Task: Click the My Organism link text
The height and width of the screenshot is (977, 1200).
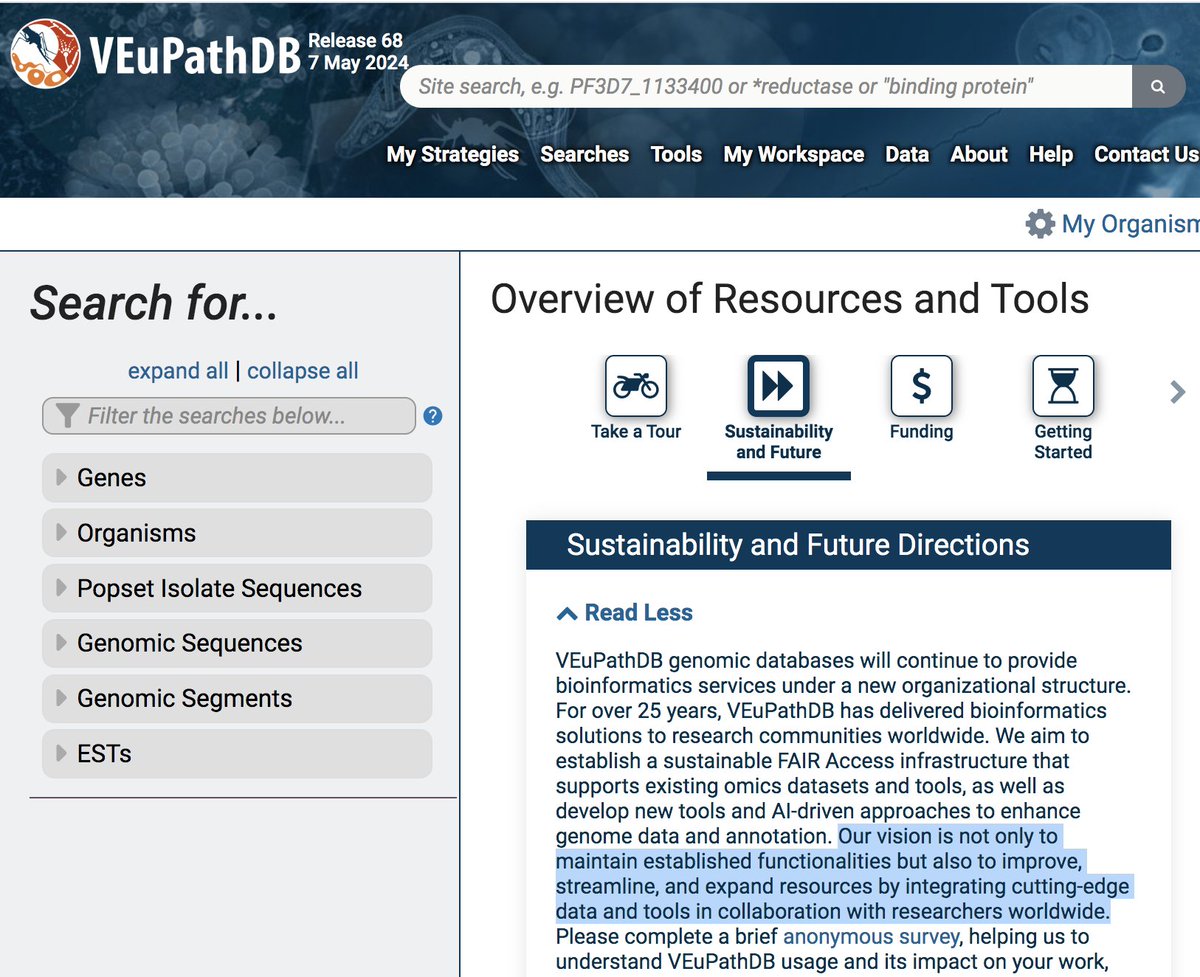Action: [x=1130, y=224]
